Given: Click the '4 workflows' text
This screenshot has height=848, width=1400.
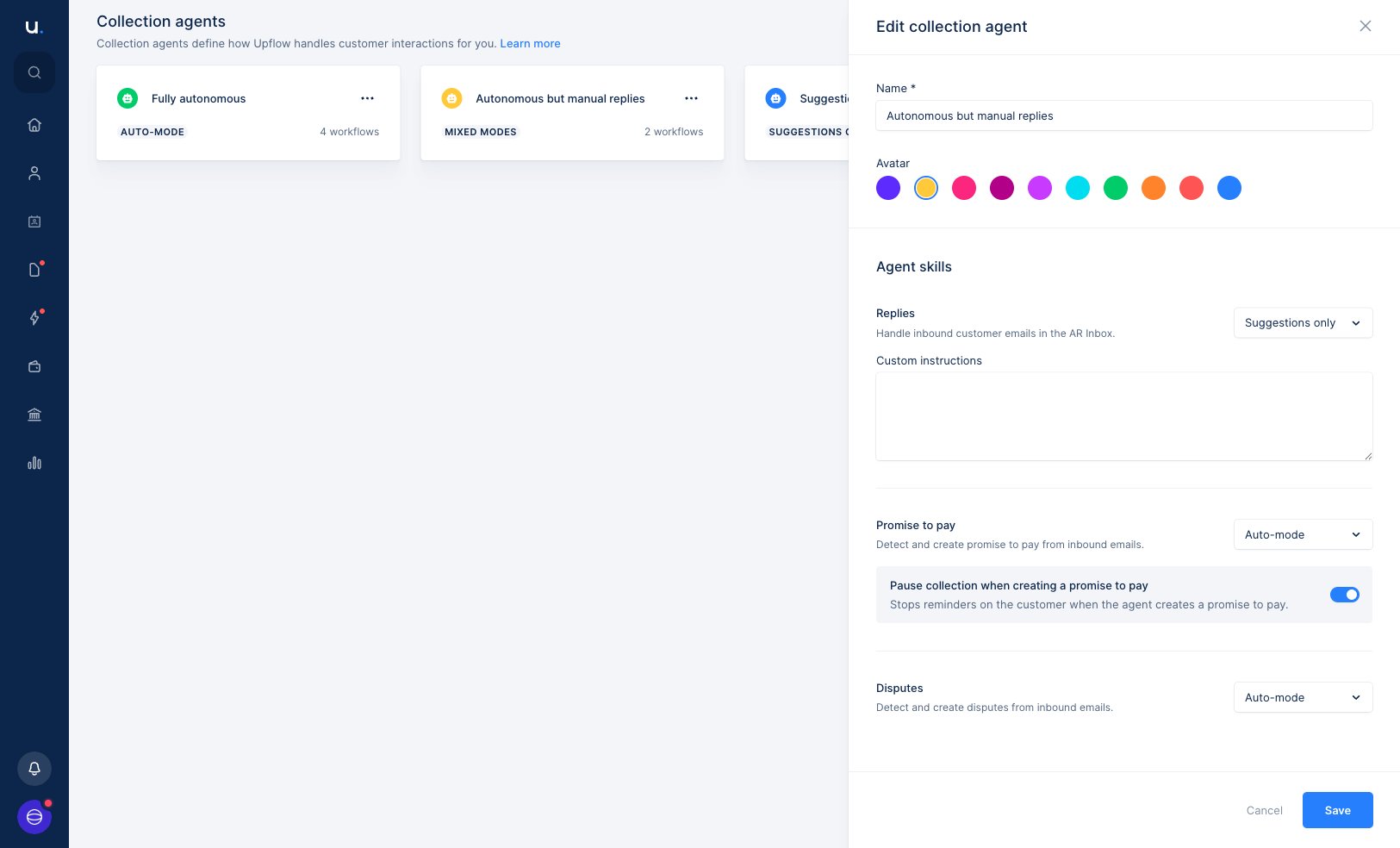Looking at the screenshot, I should tap(350, 132).
